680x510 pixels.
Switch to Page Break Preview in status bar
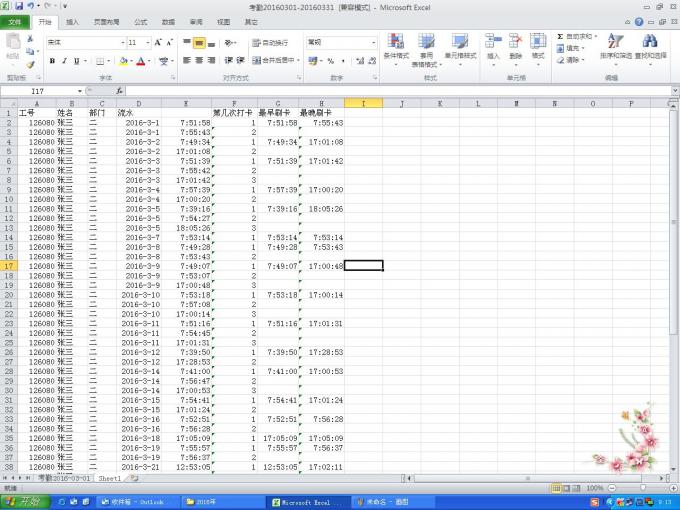pos(576,488)
